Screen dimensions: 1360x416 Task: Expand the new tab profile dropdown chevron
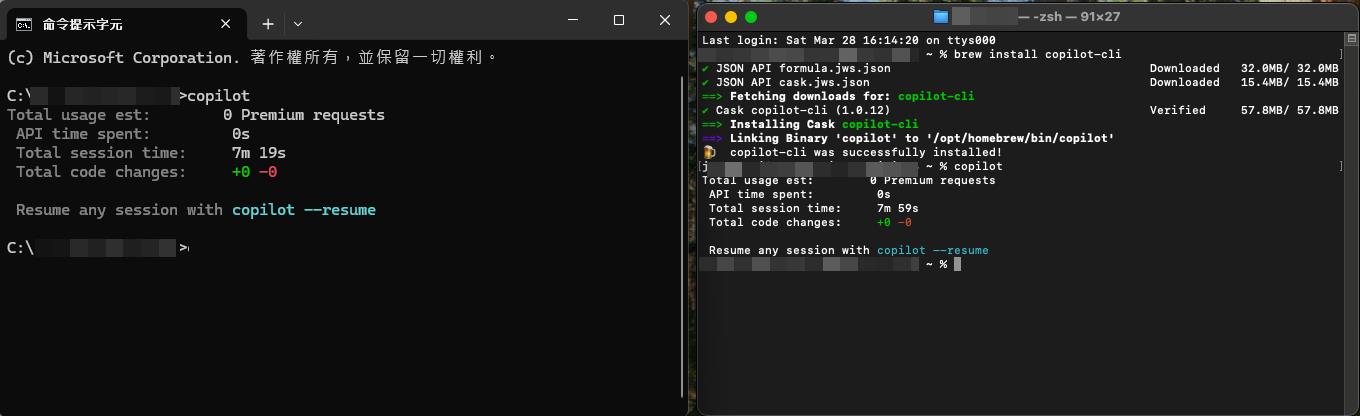click(x=298, y=23)
